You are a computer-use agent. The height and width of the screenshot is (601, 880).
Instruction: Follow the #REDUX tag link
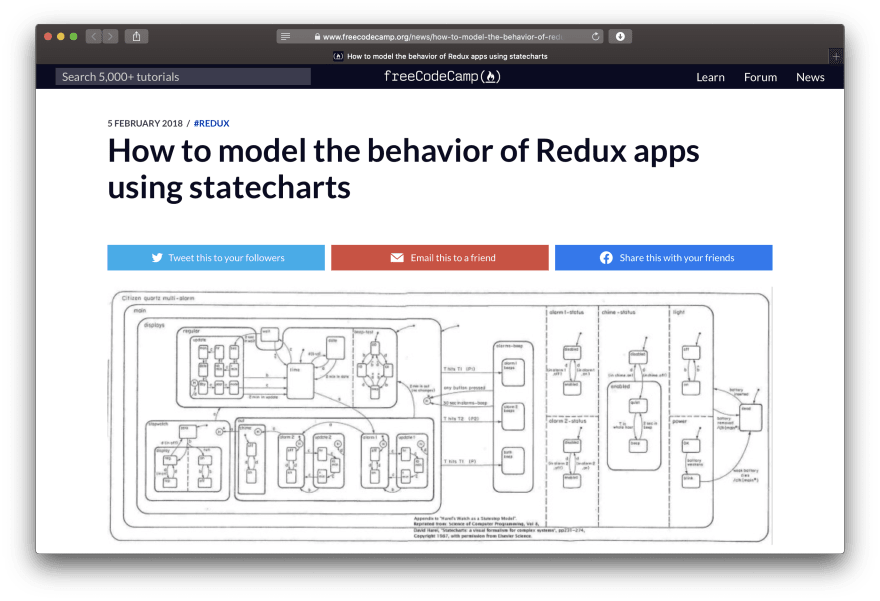(212, 123)
